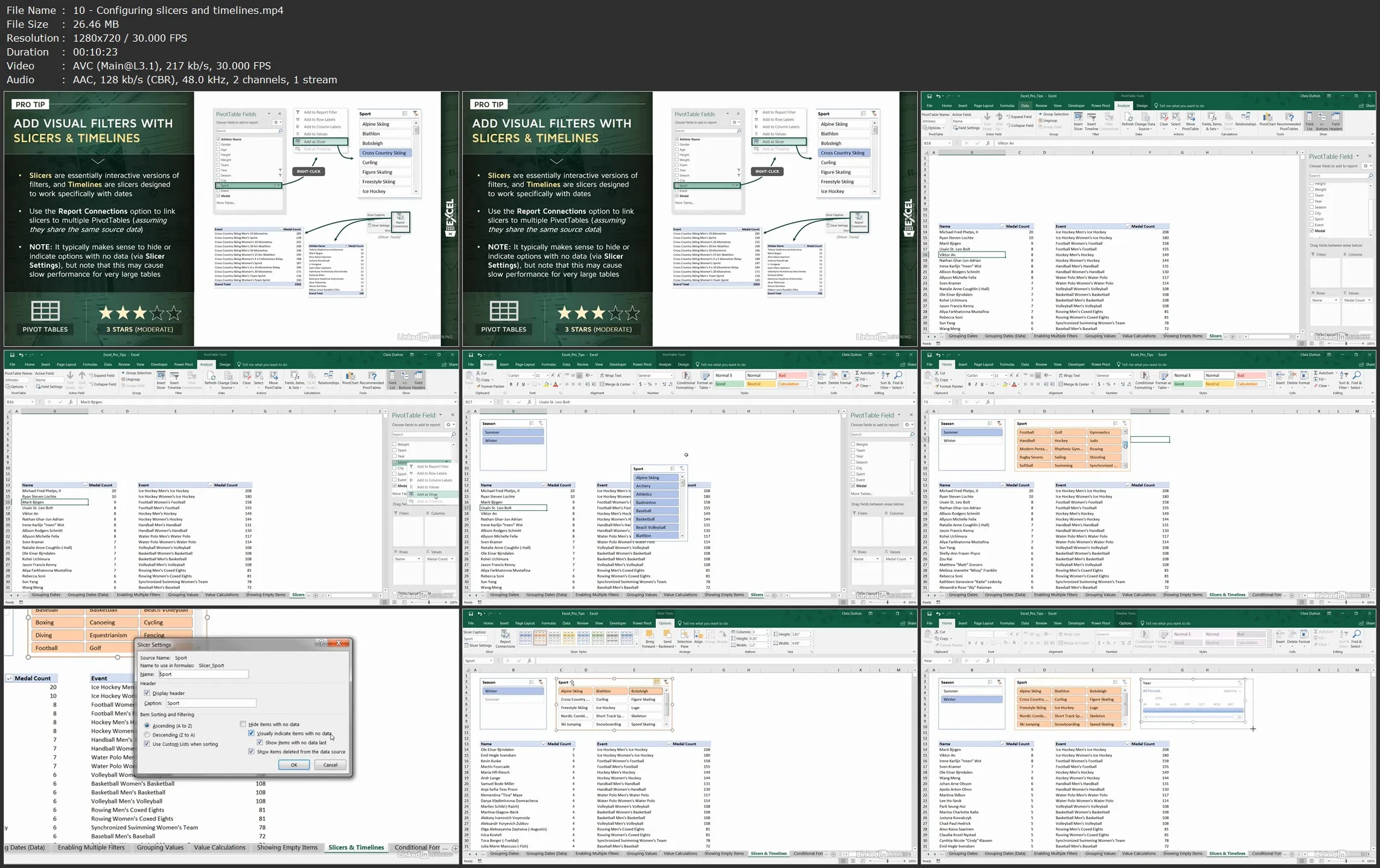Click Fill Color bucket in the Judo slicer frame

point(1005,384)
